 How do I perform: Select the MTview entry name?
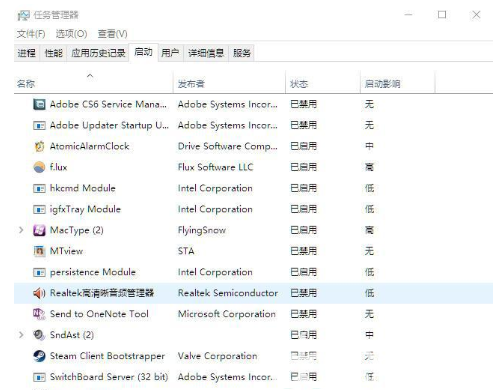(x=66, y=251)
